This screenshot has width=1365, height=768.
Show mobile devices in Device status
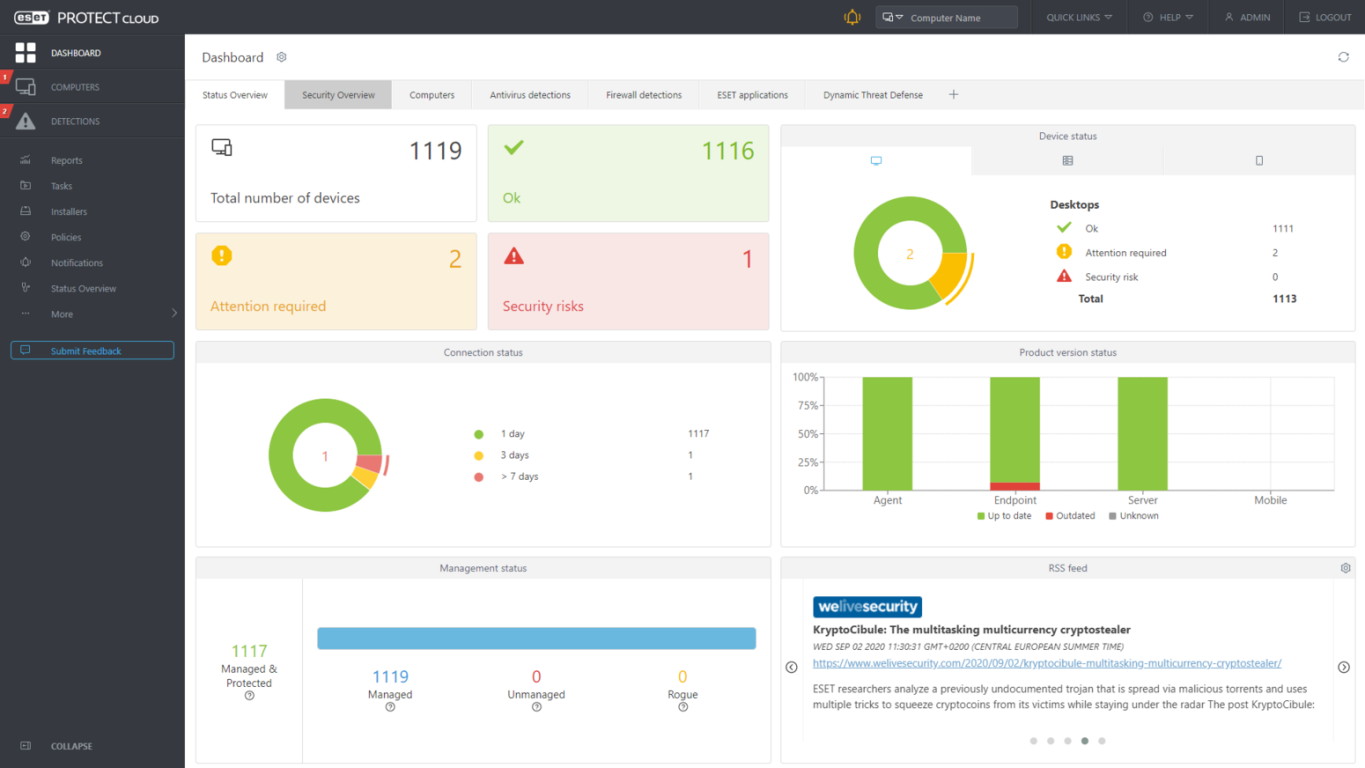1259,161
